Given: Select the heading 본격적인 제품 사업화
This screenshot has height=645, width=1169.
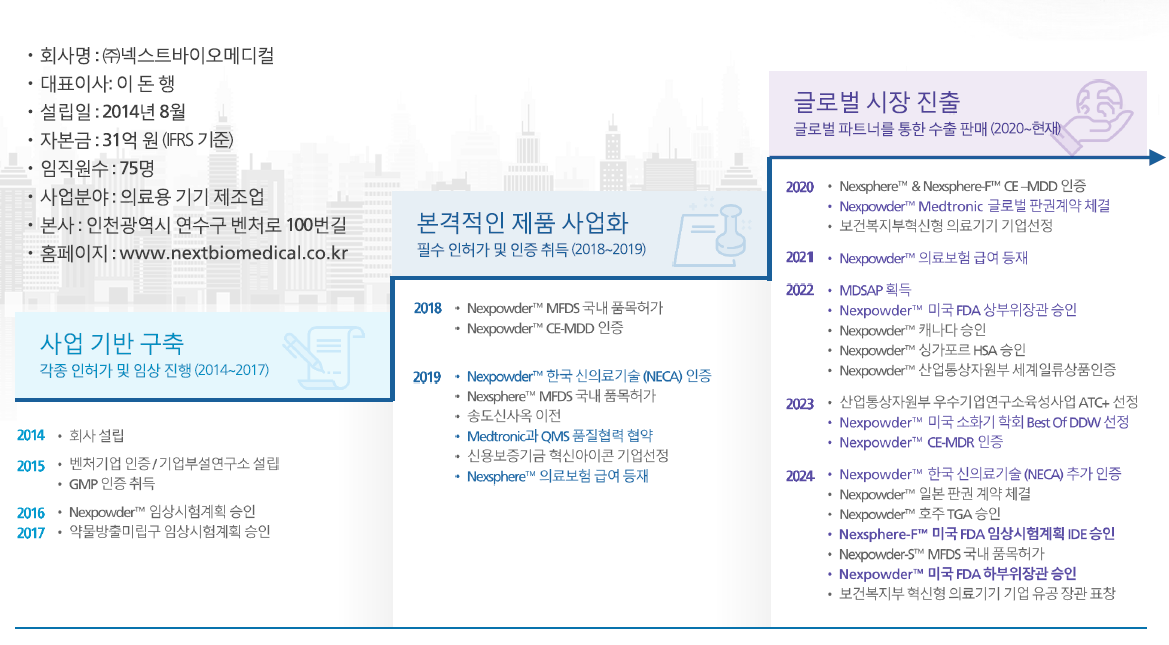Looking at the screenshot, I should pos(522,223).
